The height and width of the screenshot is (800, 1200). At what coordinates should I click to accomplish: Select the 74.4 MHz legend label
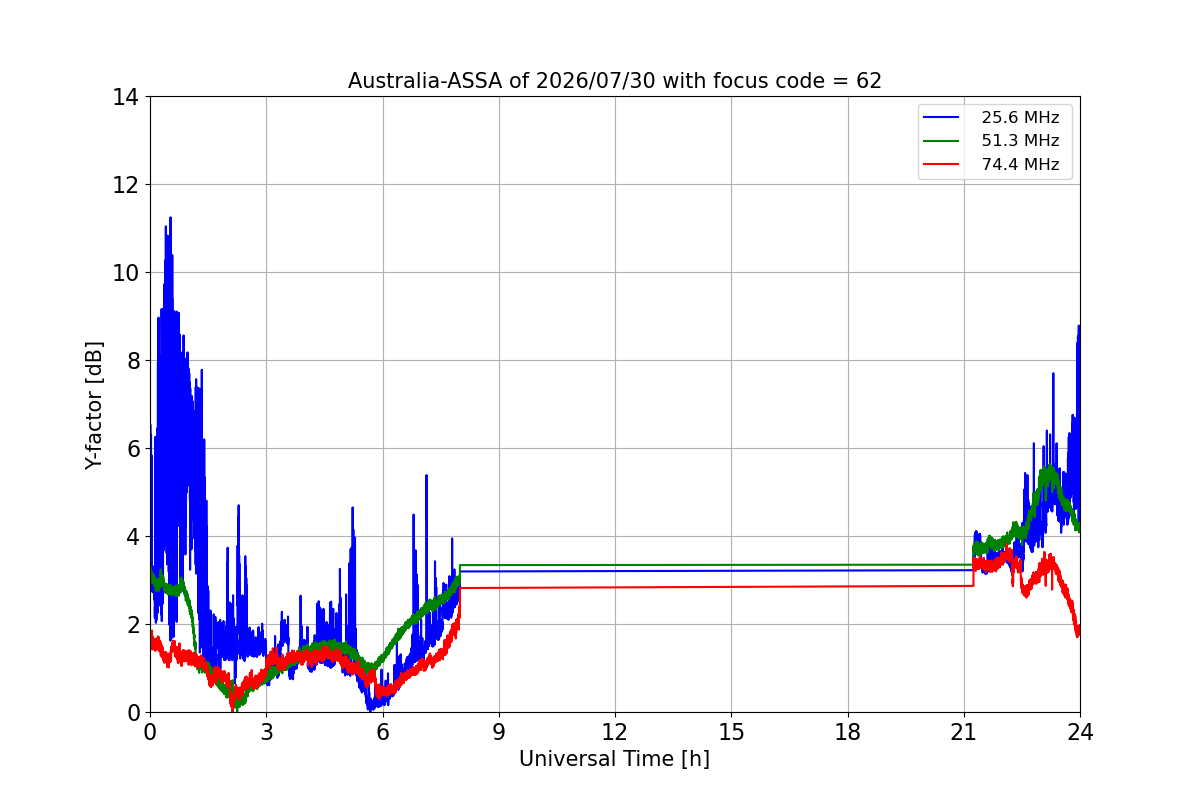coord(1020,164)
